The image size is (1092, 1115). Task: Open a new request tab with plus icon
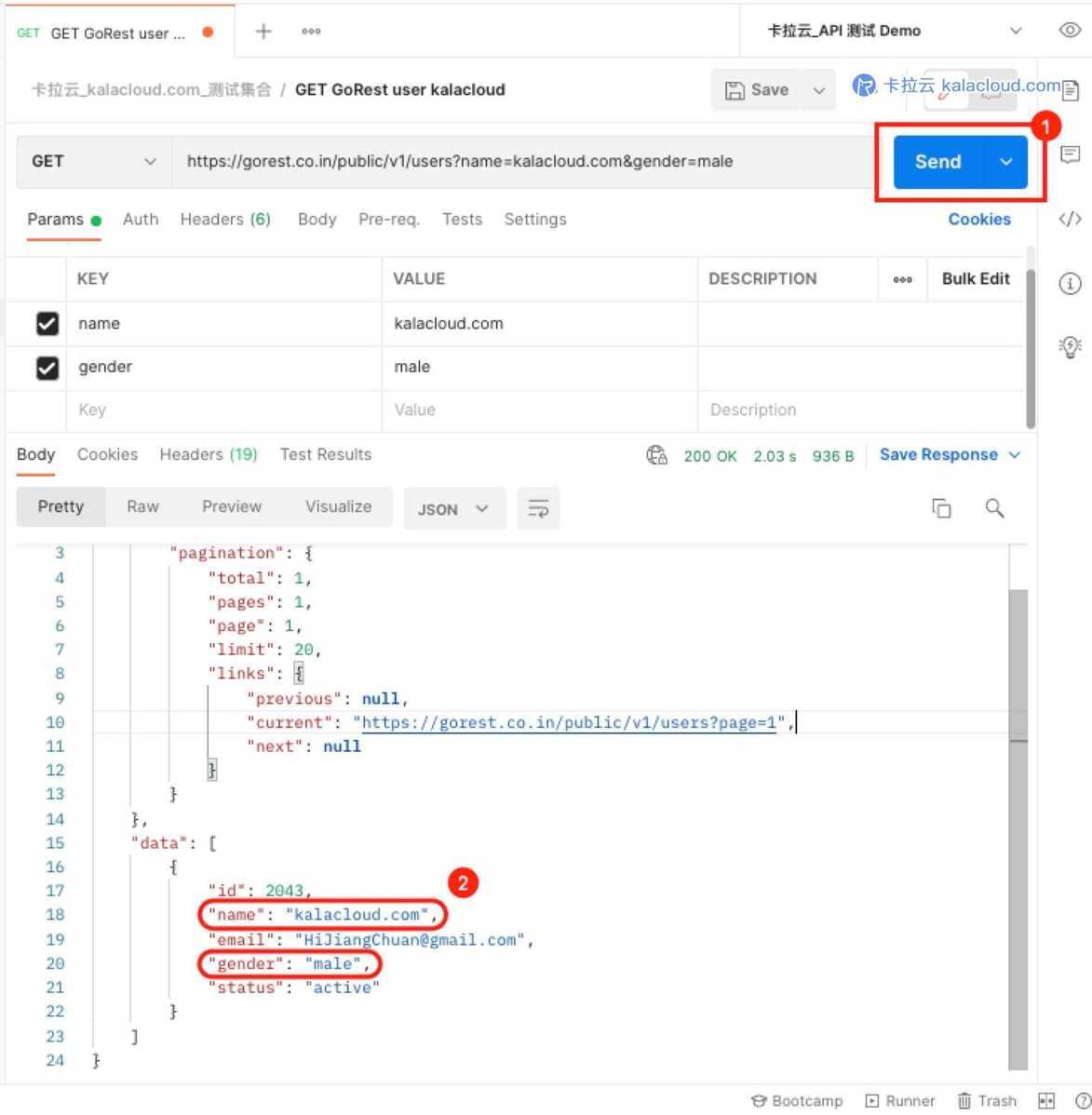pyautogui.click(x=263, y=32)
